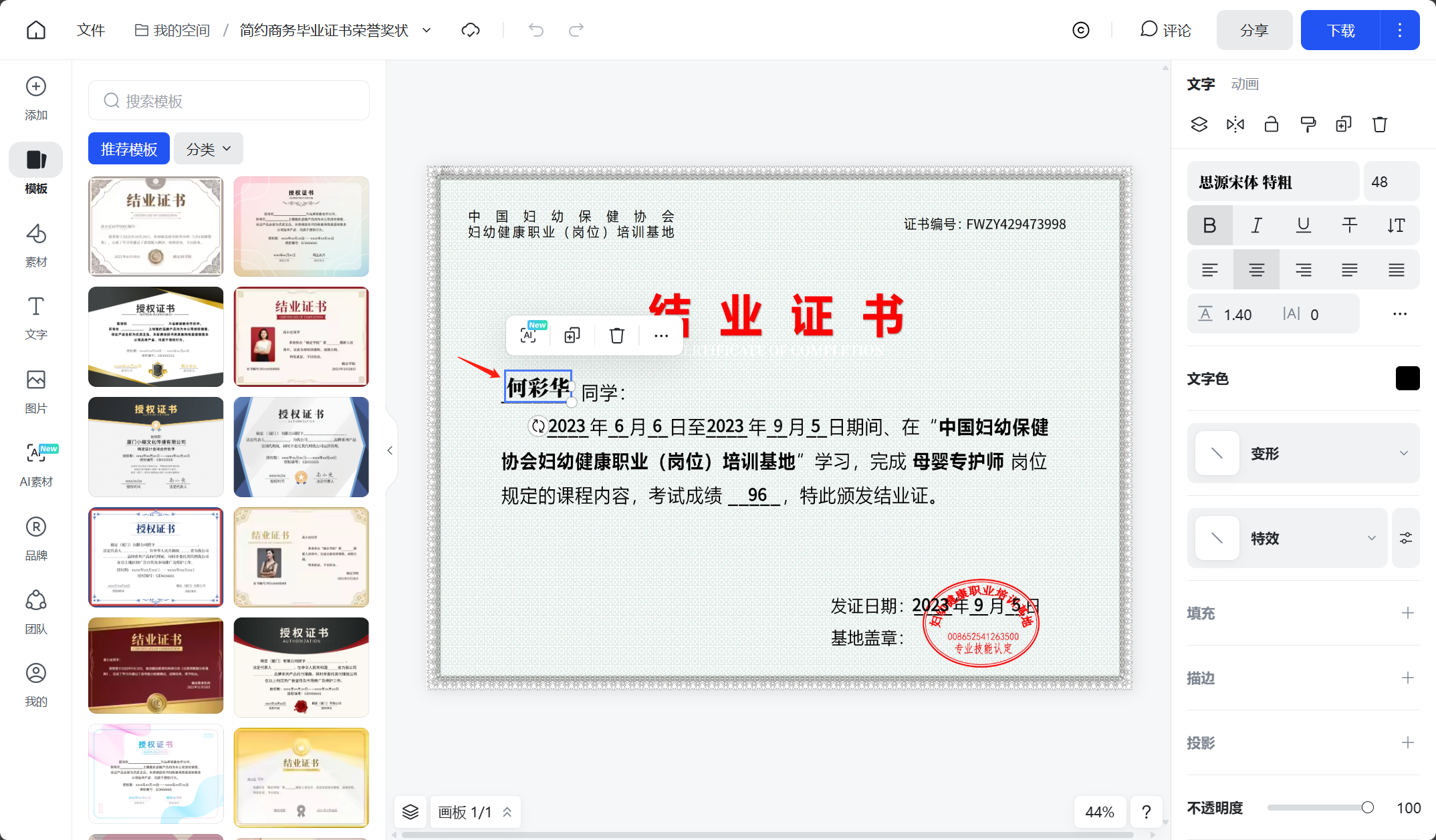Choose the pink gradient 授权证书 template

point(302,227)
